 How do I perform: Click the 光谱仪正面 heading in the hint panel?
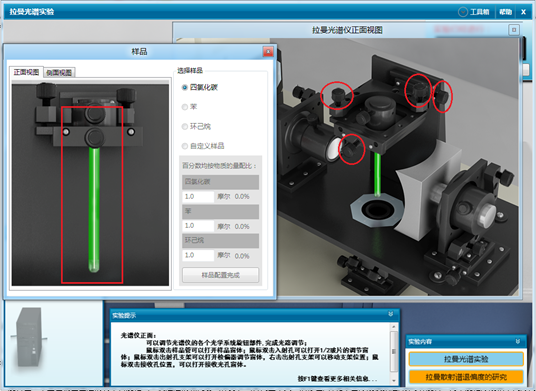[x=138, y=336]
